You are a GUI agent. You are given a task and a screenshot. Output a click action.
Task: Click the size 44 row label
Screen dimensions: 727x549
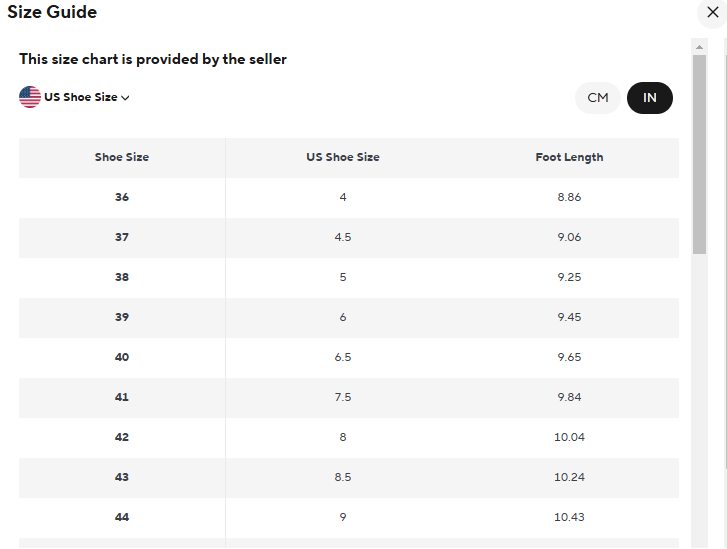pyautogui.click(x=122, y=517)
